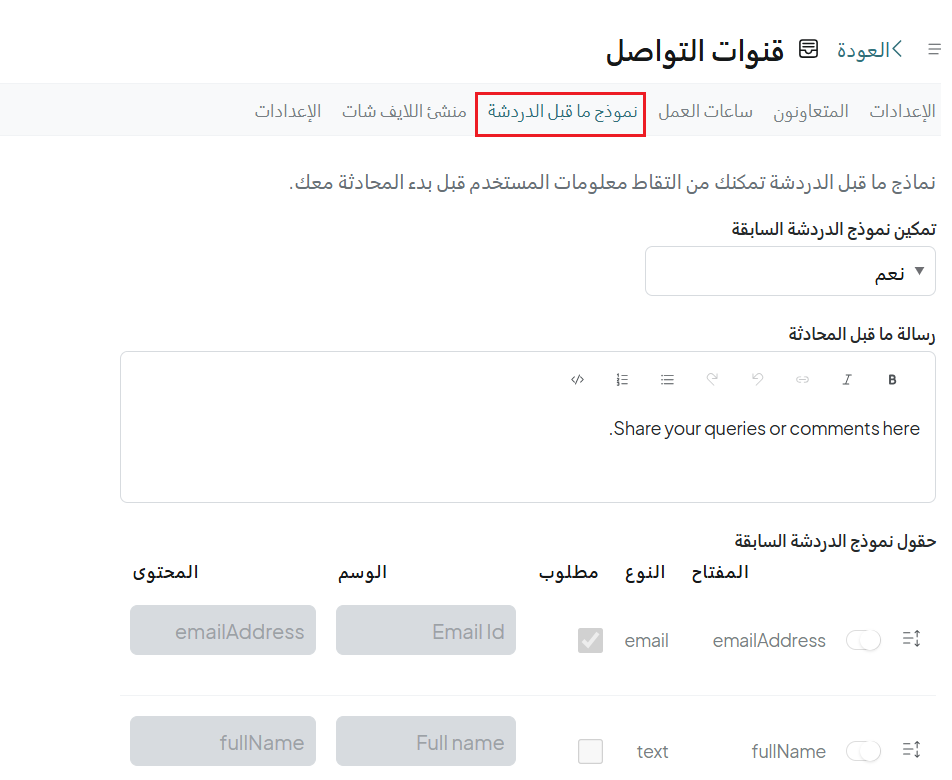Switch to the ساعات العمل tab
Image resolution: width=952 pixels, height=780 pixels.
pyautogui.click(x=705, y=111)
